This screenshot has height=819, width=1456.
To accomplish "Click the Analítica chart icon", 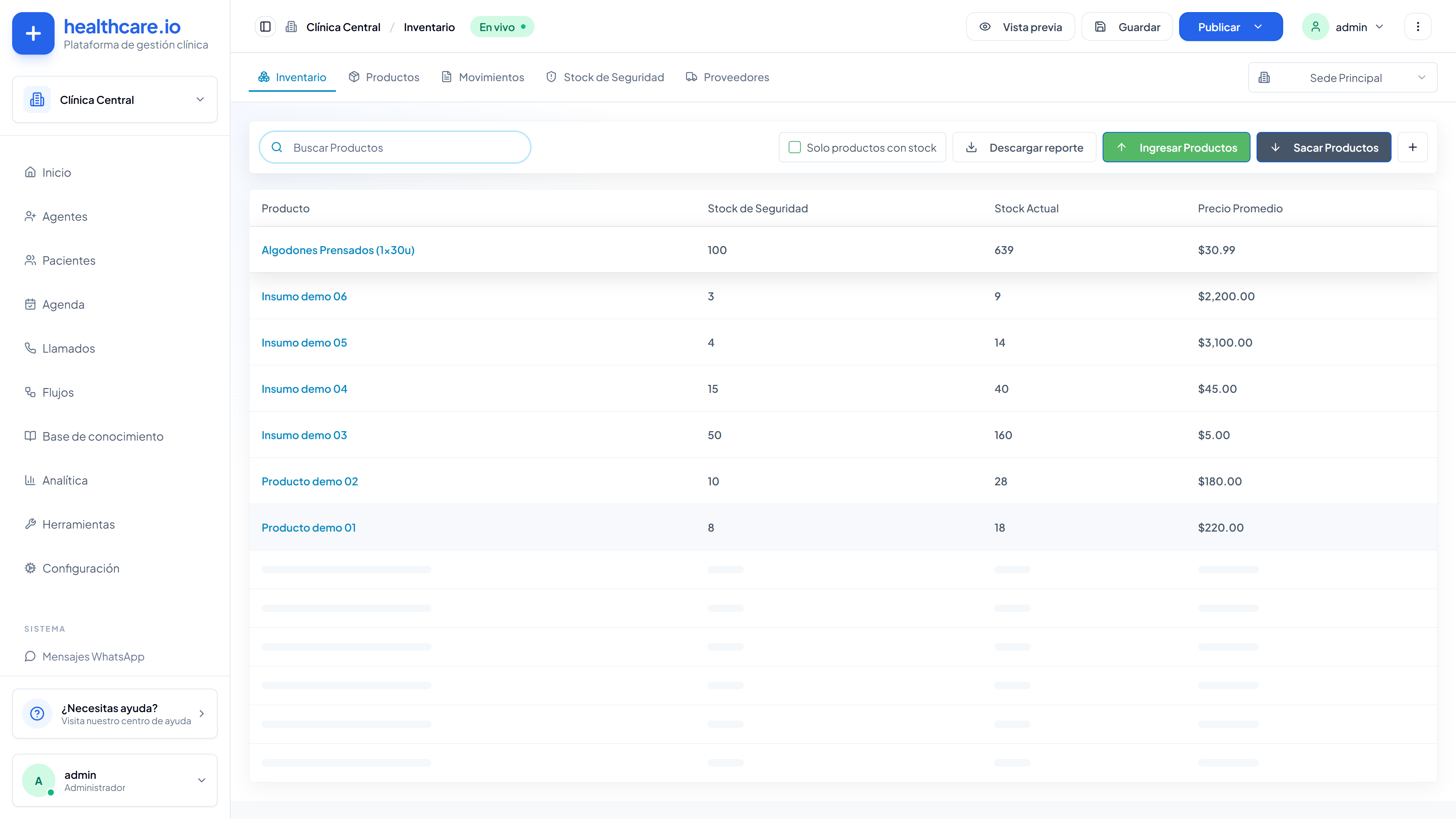I will (30, 480).
